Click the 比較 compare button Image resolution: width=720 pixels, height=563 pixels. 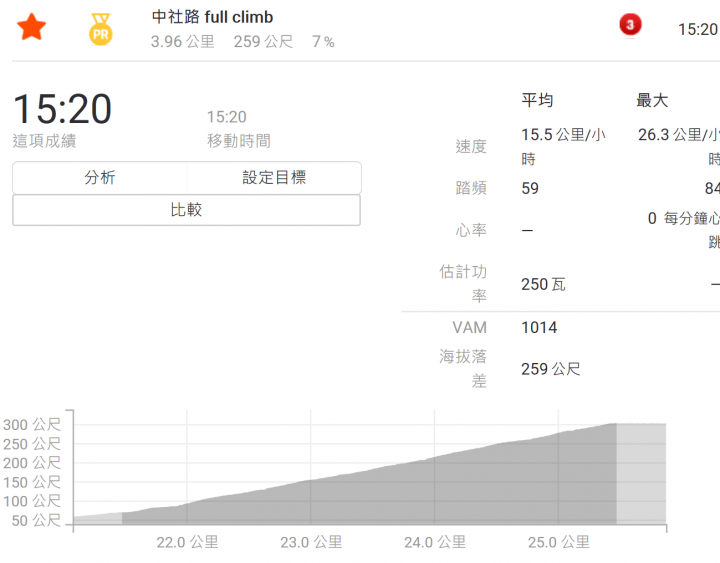click(x=186, y=210)
